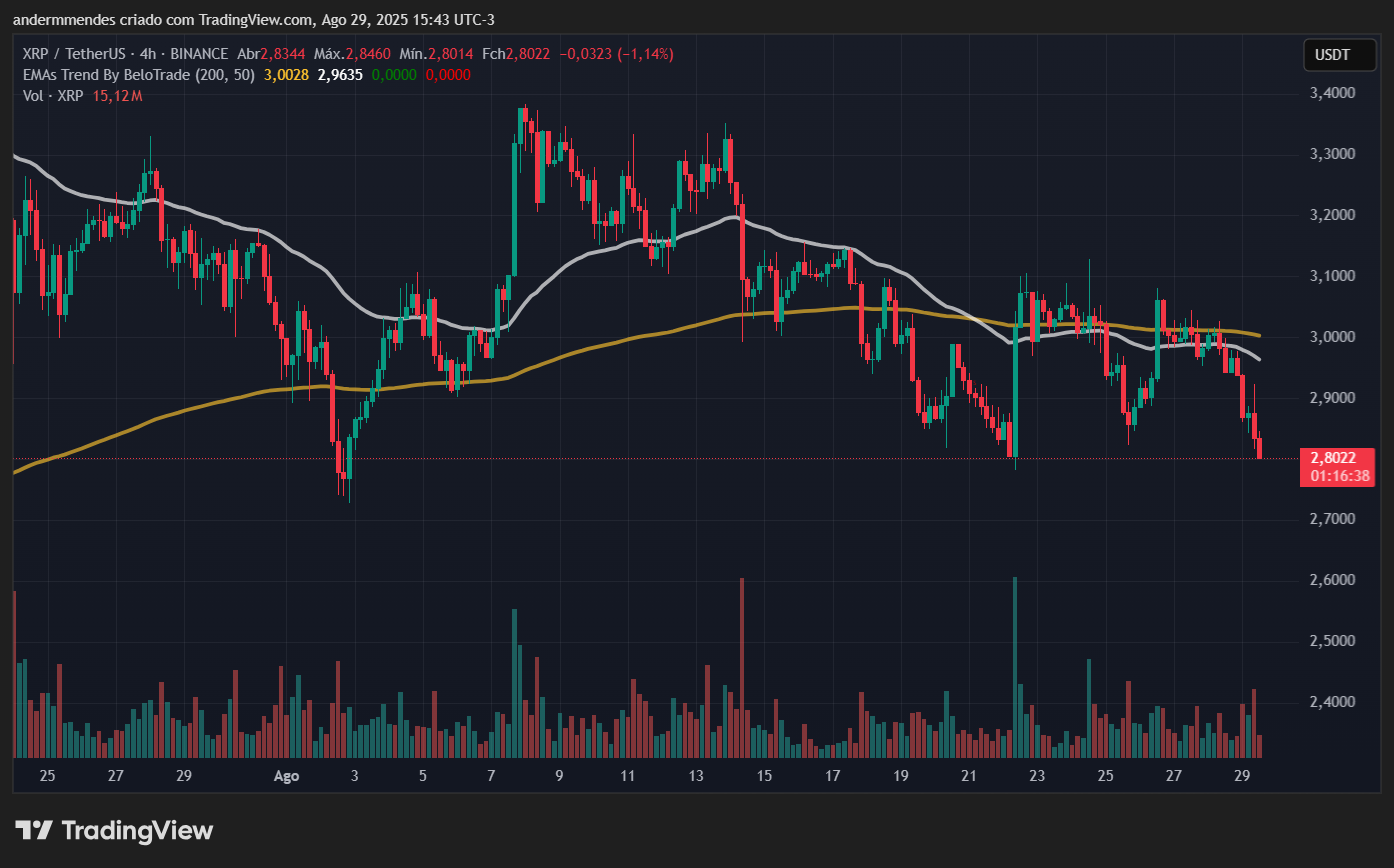
Task: Click the 3,0000 price axis label
Action: (x=1332, y=337)
